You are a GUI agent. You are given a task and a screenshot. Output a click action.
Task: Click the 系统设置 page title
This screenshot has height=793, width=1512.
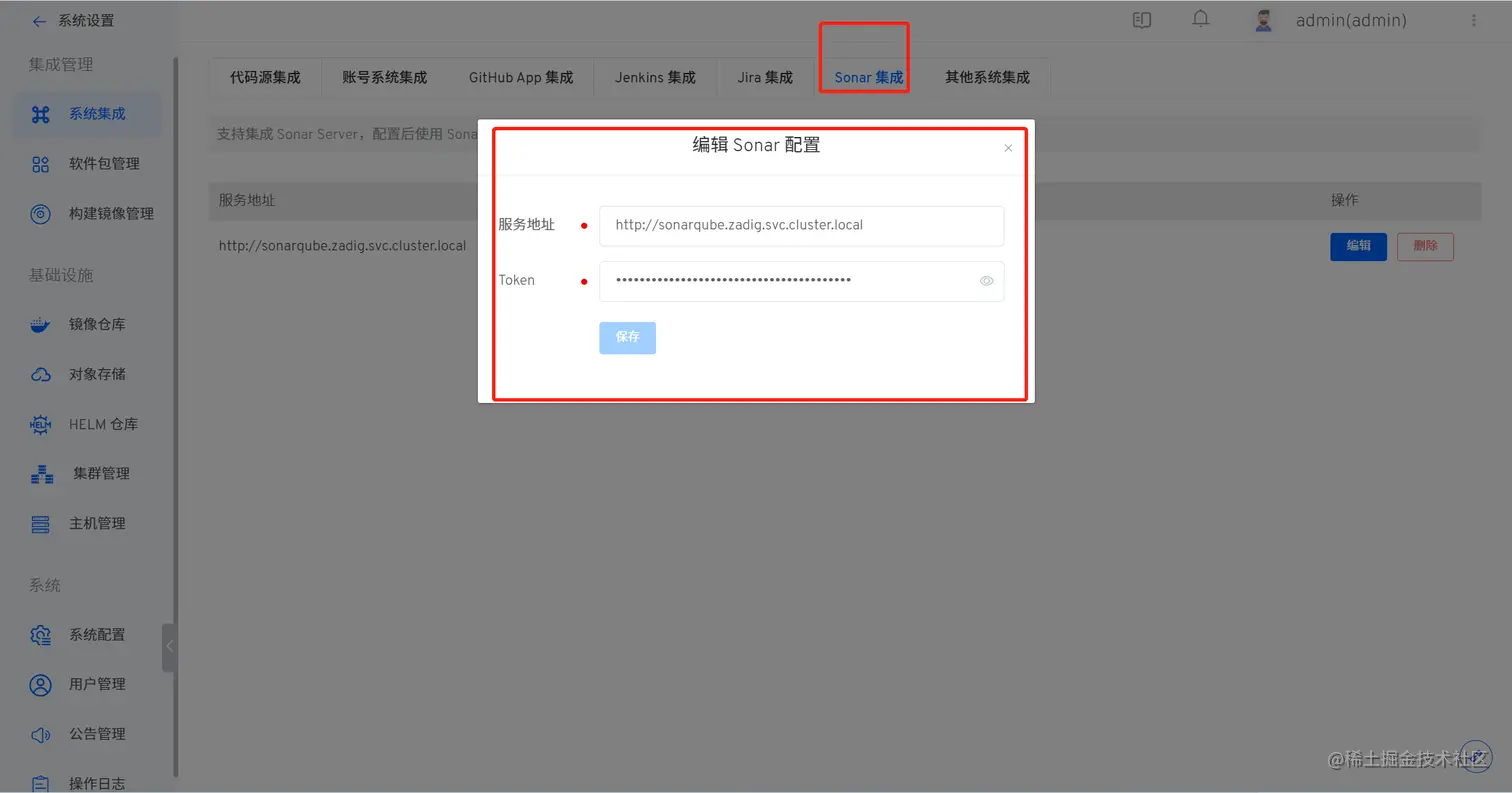pyautogui.click(x=86, y=21)
